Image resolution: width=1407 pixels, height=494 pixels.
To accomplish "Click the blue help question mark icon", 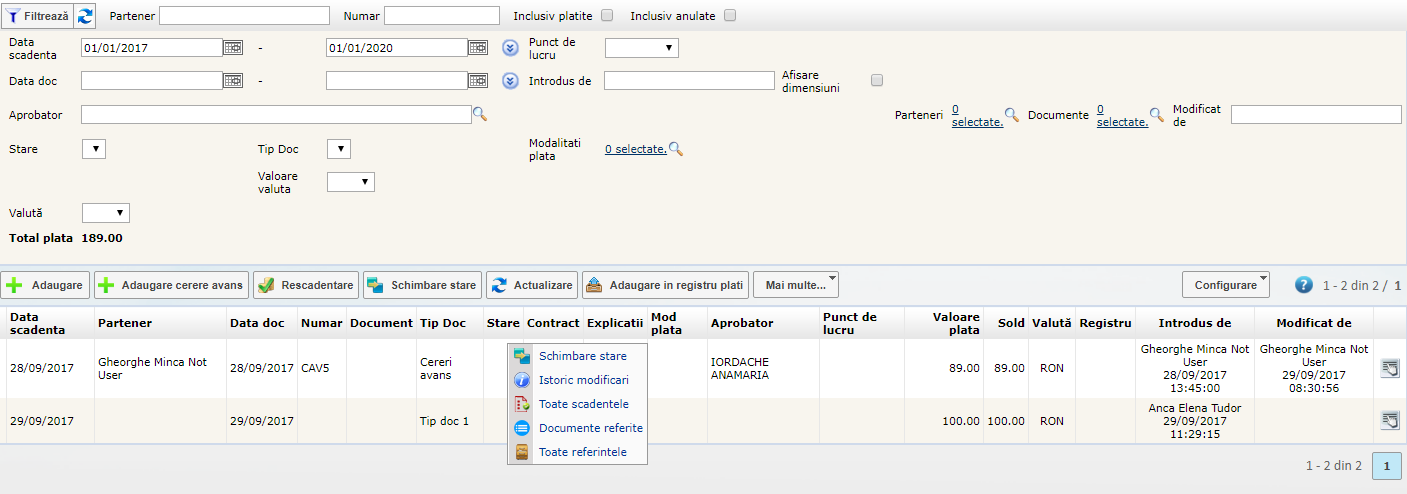I will [x=1303, y=285].
